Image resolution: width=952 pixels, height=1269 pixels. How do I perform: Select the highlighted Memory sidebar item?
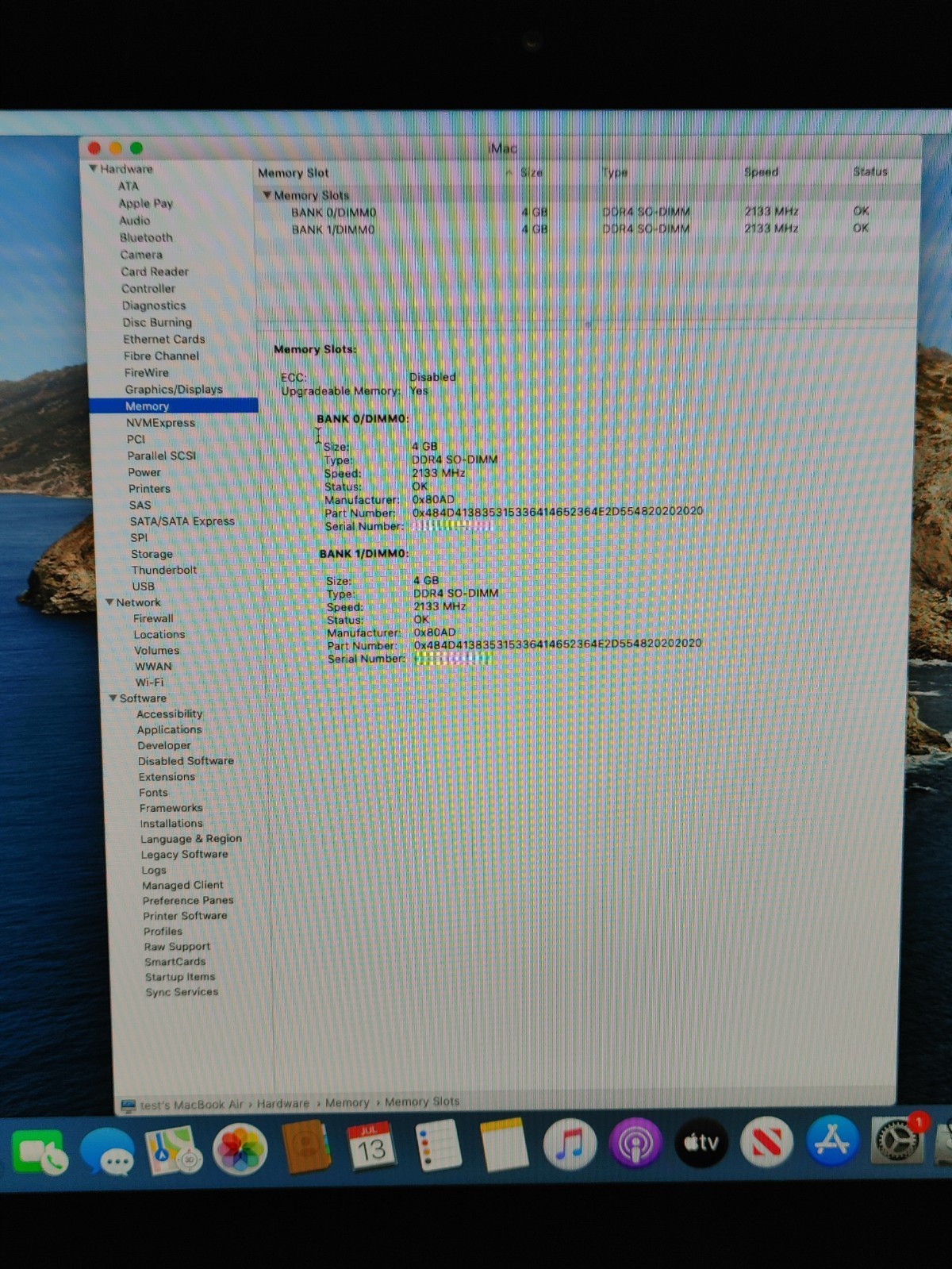coord(174,406)
